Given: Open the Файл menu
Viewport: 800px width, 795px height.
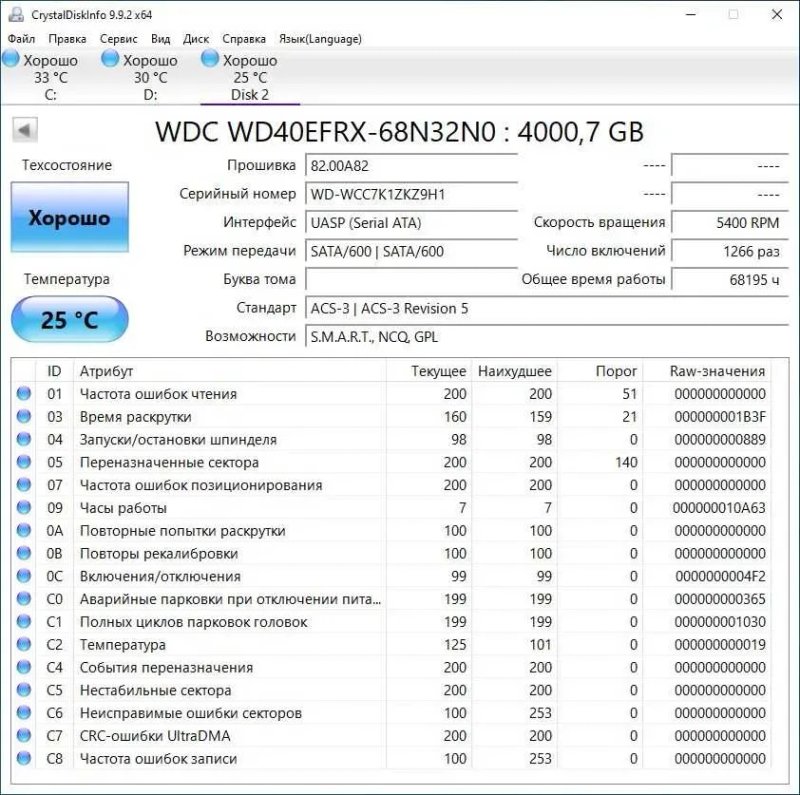Looking at the screenshot, I should [21, 39].
